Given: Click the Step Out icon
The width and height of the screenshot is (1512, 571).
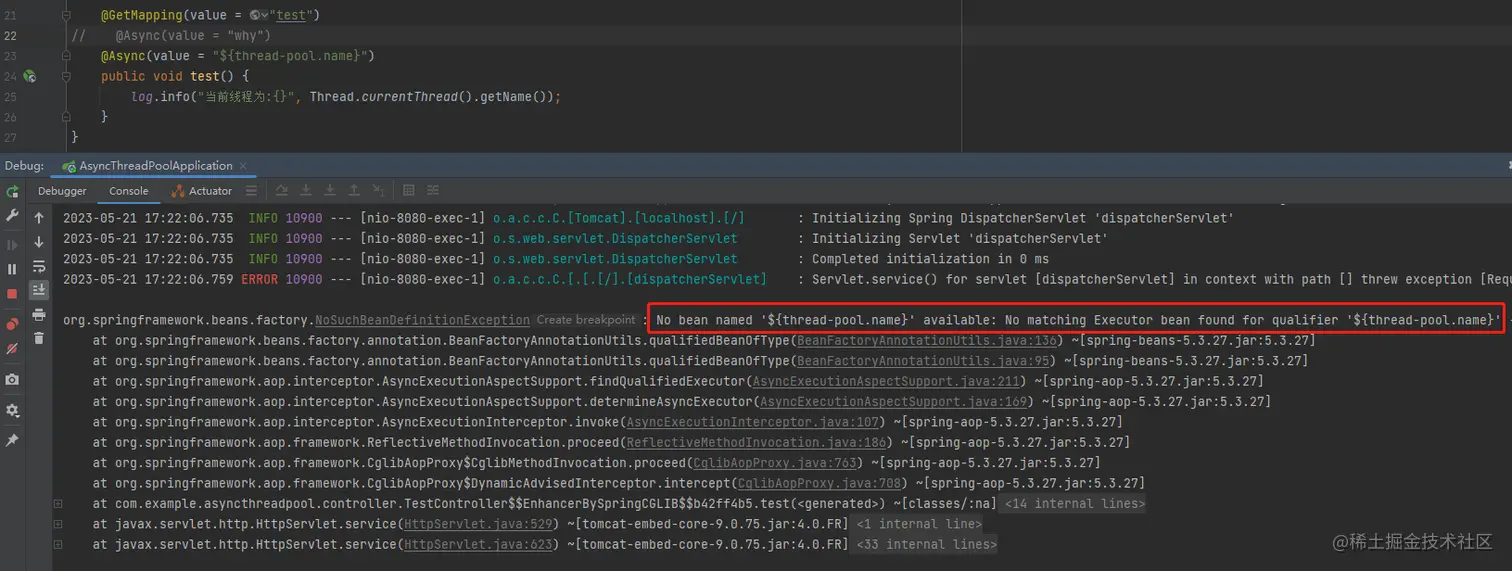Looking at the screenshot, I should 354,191.
